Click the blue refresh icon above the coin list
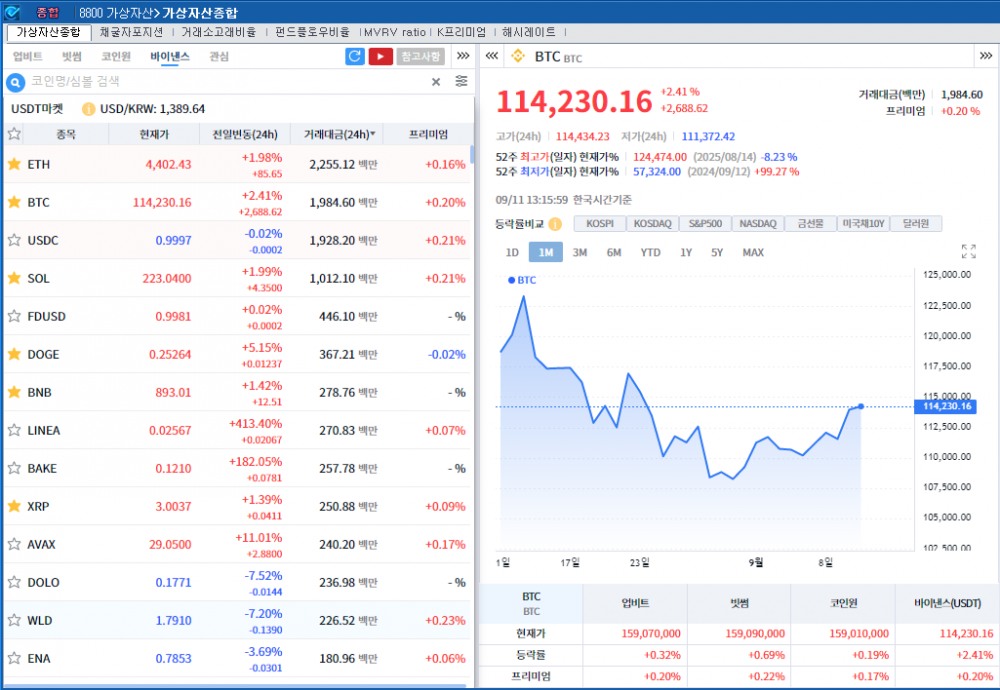This screenshot has height=690, width=1000. pos(354,57)
